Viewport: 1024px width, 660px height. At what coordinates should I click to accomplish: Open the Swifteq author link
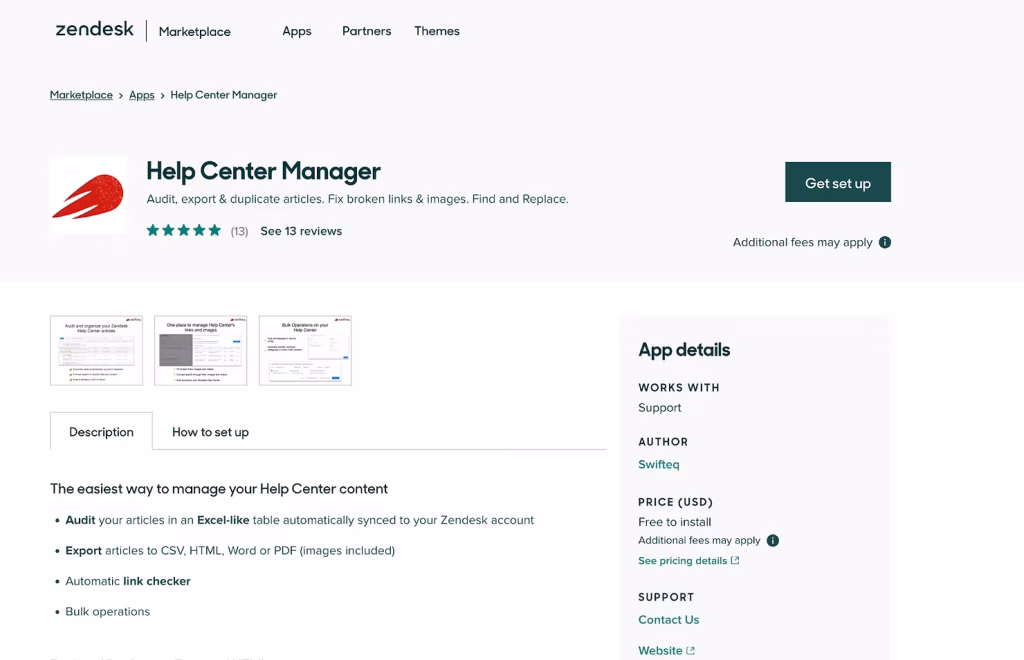[x=658, y=464]
